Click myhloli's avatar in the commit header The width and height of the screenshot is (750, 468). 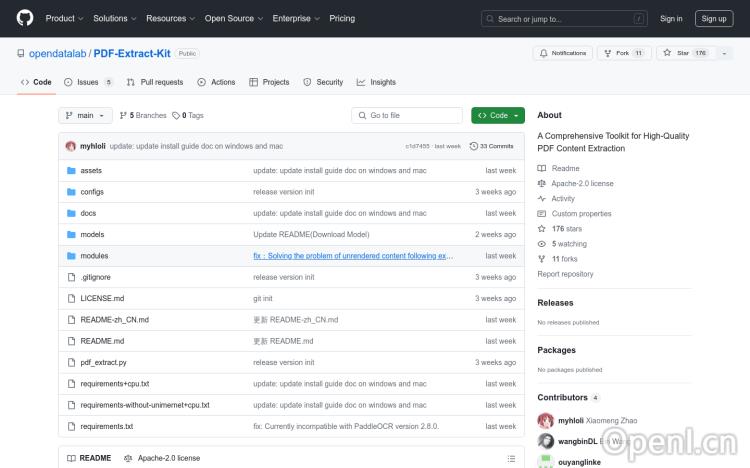point(71,146)
